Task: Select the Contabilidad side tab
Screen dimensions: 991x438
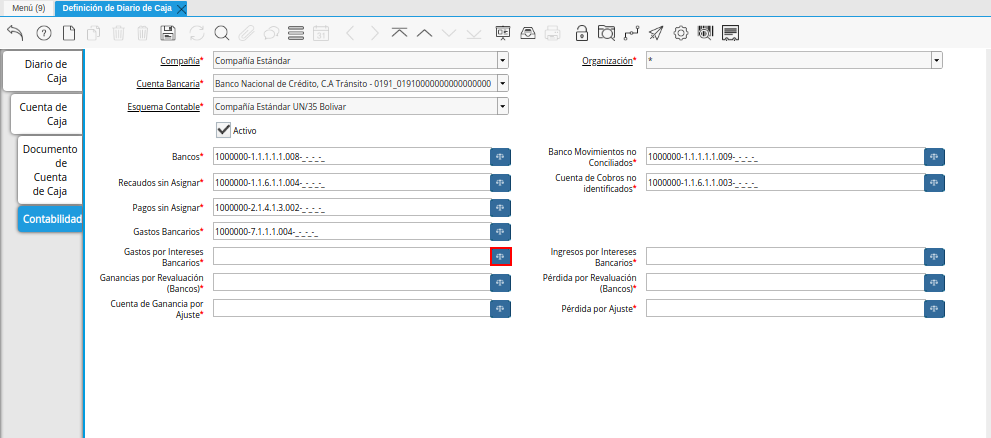Action: [50, 219]
